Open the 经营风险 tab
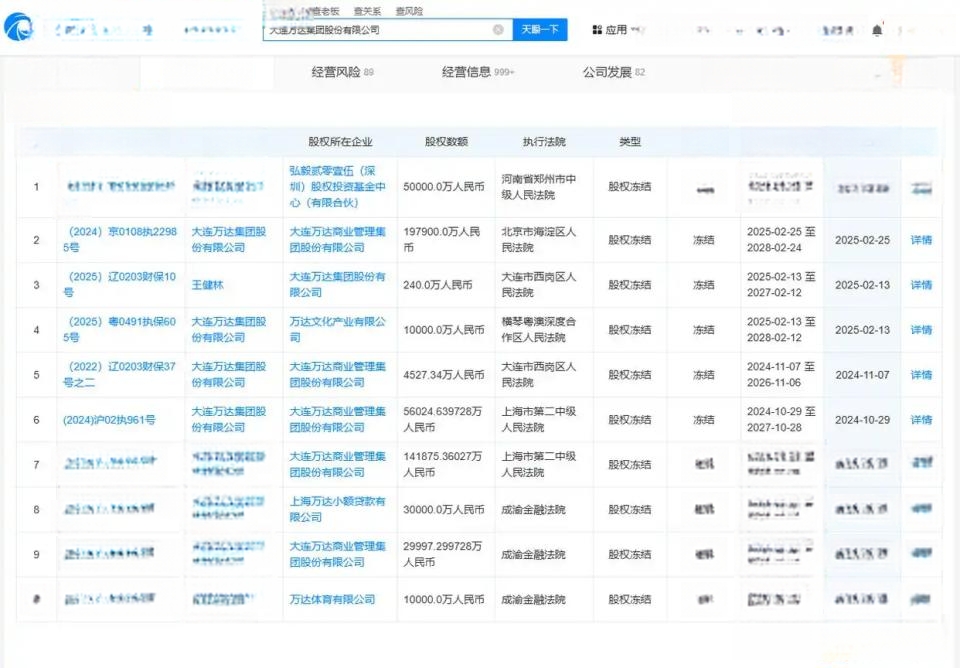The width and height of the screenshot is (960, 668). (342, 72)
